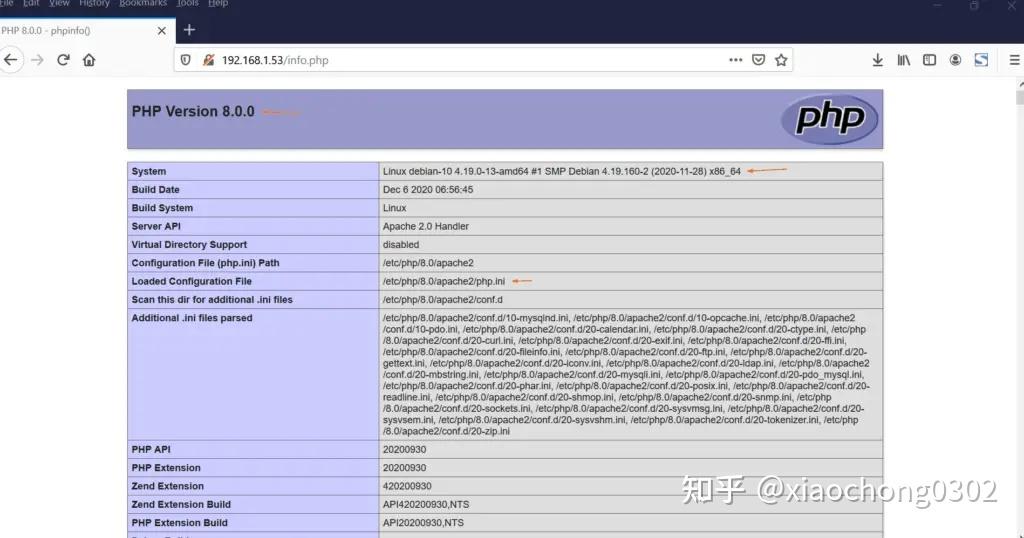
Task: Go back to the previous page
Action: point(11,60)
